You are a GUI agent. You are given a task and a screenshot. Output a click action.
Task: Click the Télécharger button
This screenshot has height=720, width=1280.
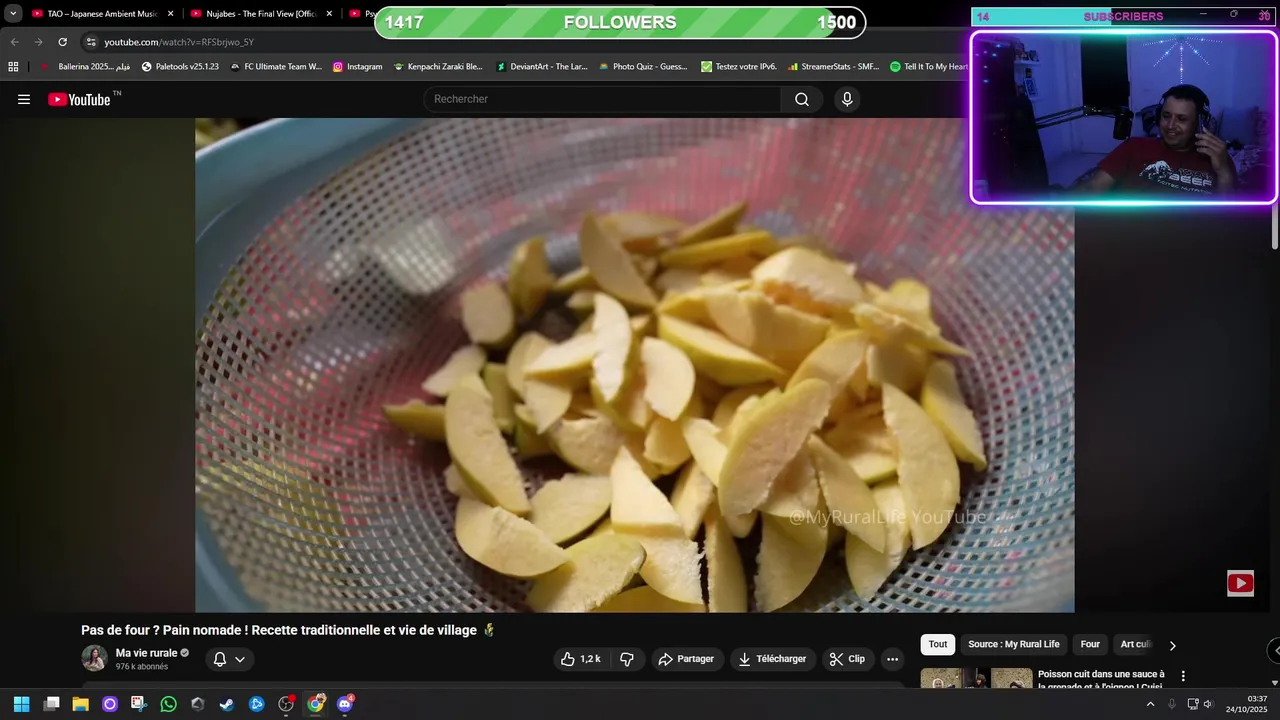[772, 659]
